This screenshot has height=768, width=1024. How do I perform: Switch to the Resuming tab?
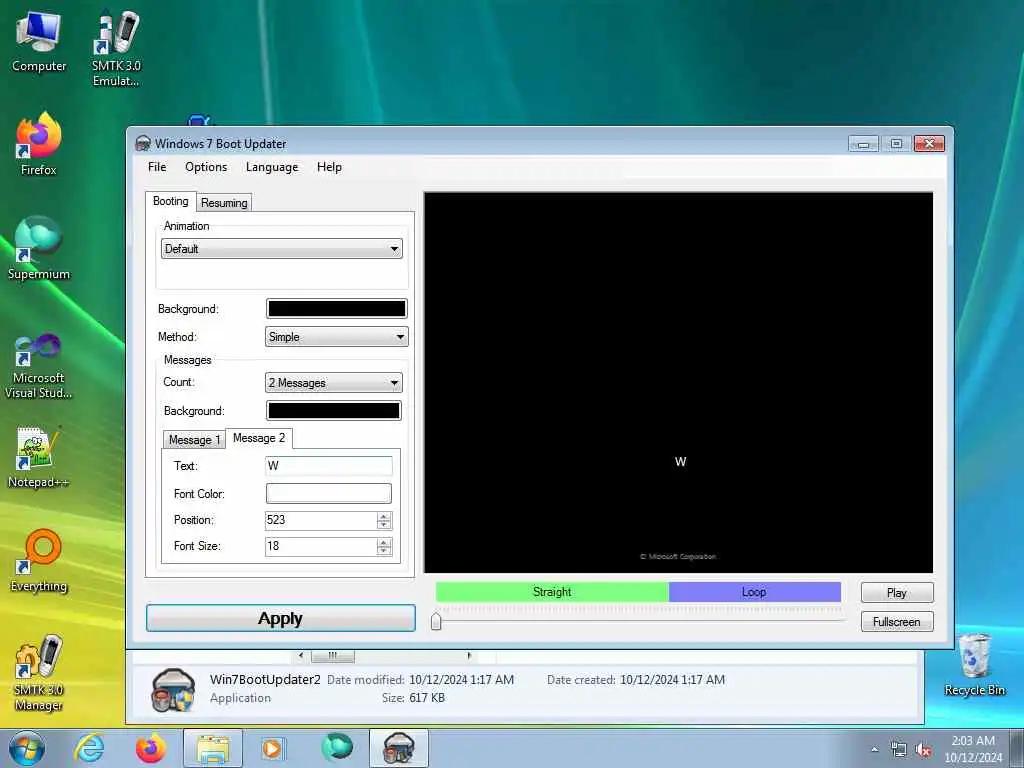pyautogui.click(x=224, y=202)
